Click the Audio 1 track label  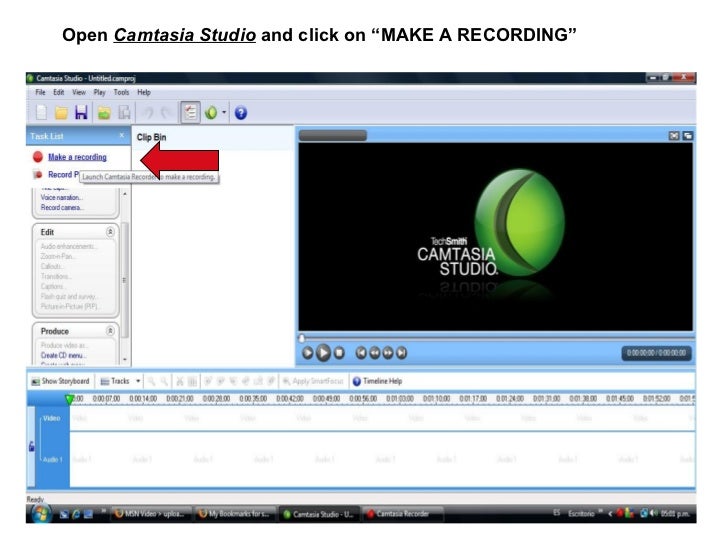click(x=52, y=459)
